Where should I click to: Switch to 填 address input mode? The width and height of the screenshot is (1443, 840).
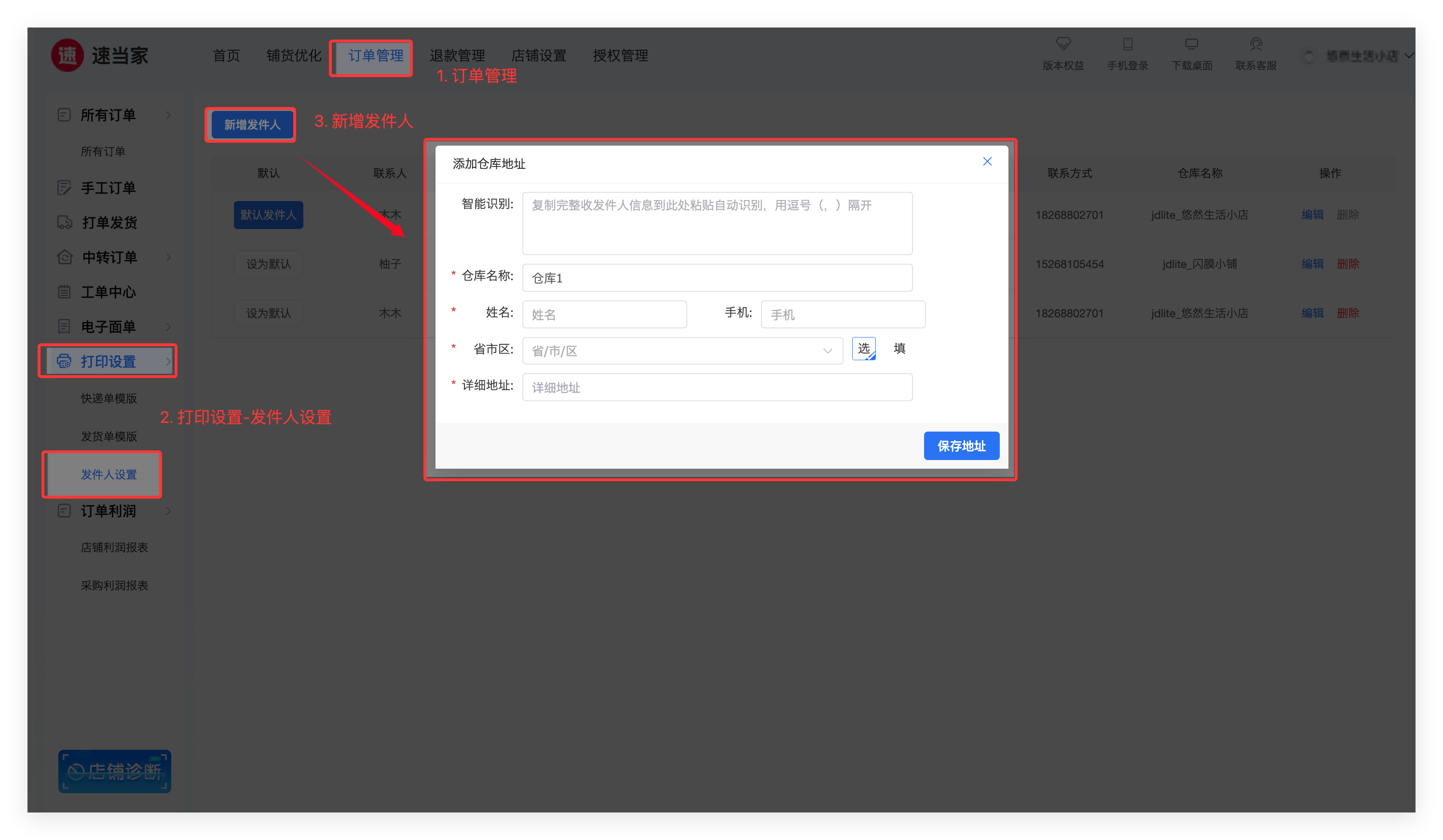pos(899,349)
